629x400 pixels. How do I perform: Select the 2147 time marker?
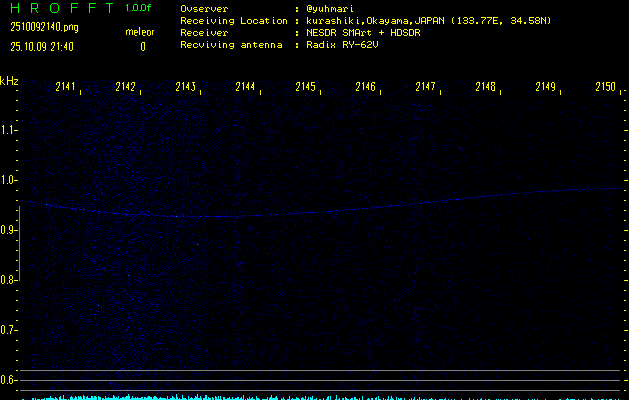[426, 88]
